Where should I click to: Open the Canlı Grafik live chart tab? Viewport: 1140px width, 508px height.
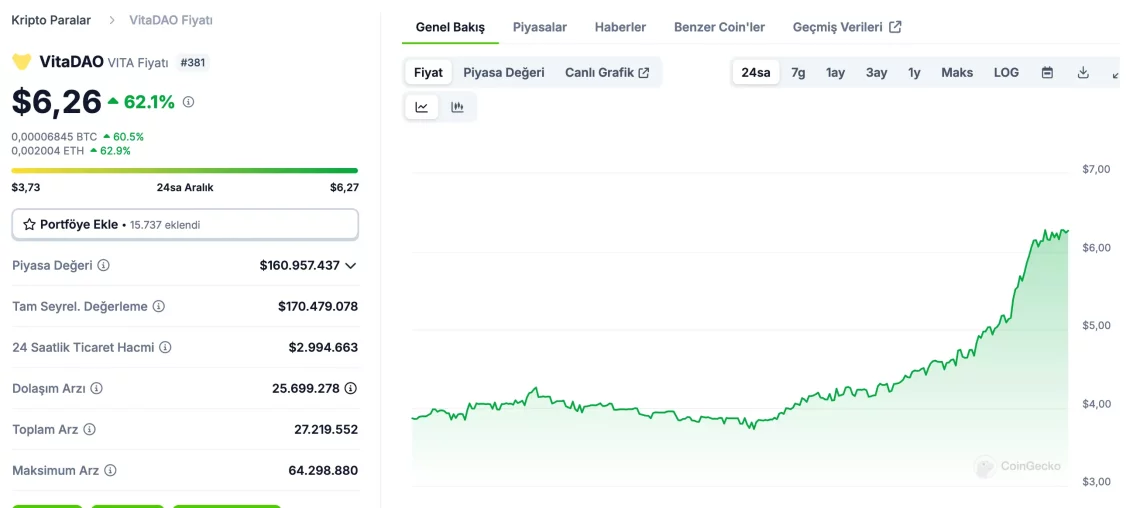(607, 72)
